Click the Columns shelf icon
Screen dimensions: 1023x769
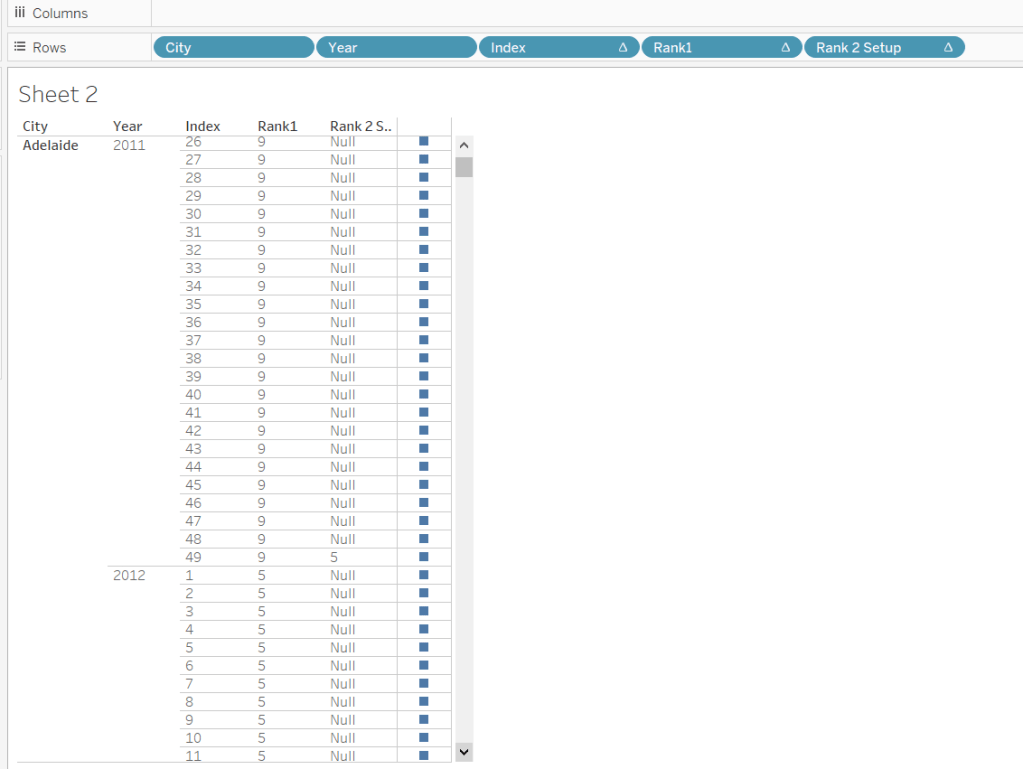pos(19,13)
